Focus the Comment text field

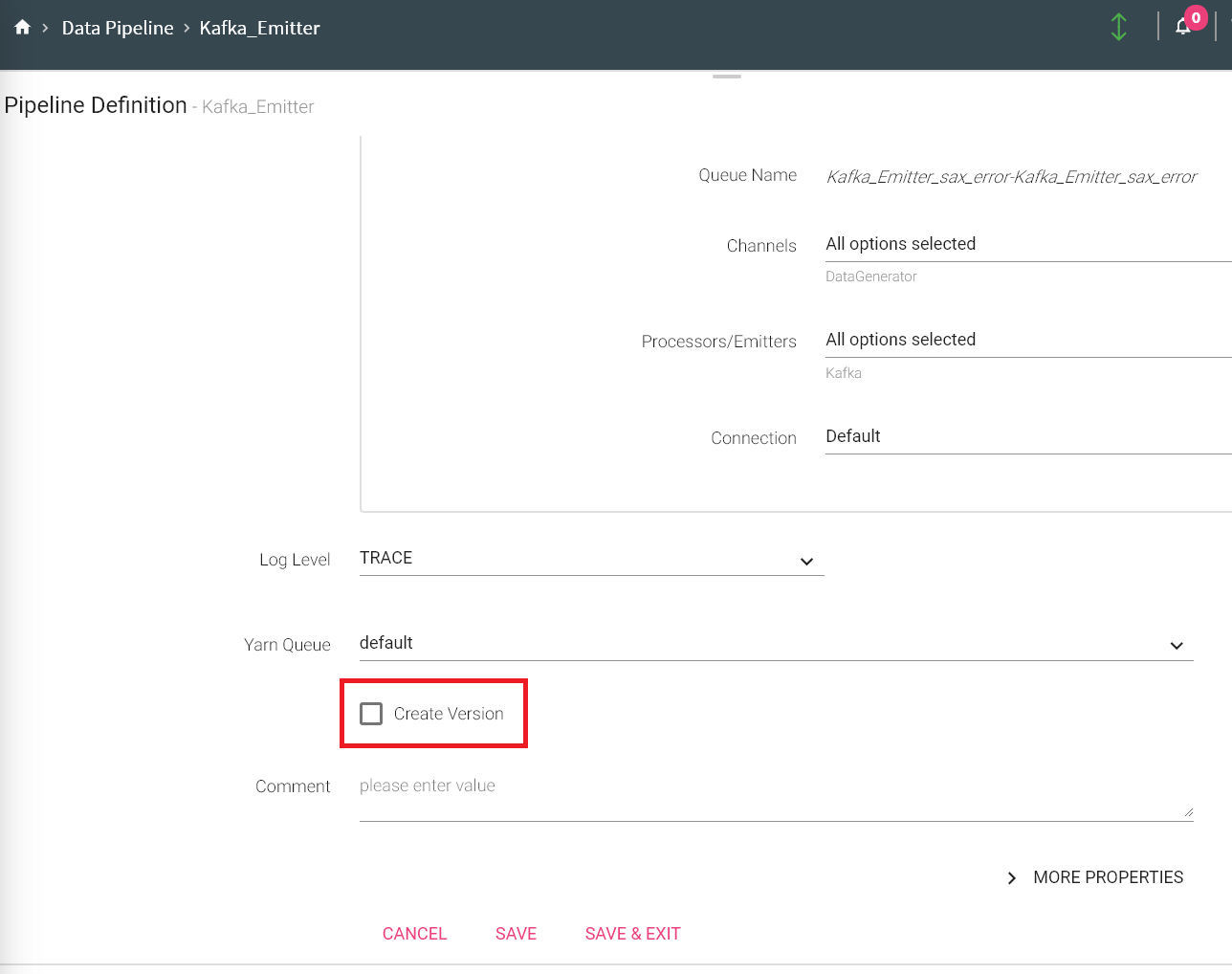765,787
